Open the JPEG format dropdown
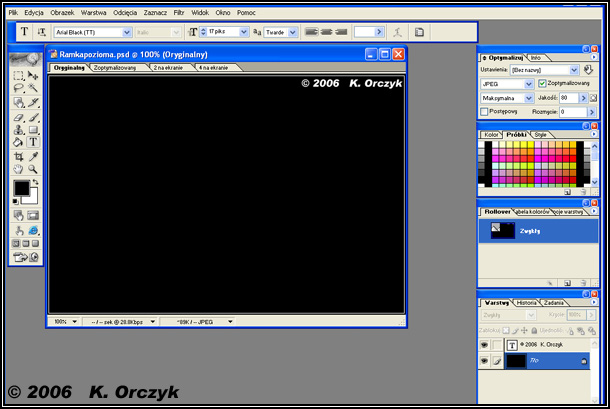610x409 pixels. [530, 83]
